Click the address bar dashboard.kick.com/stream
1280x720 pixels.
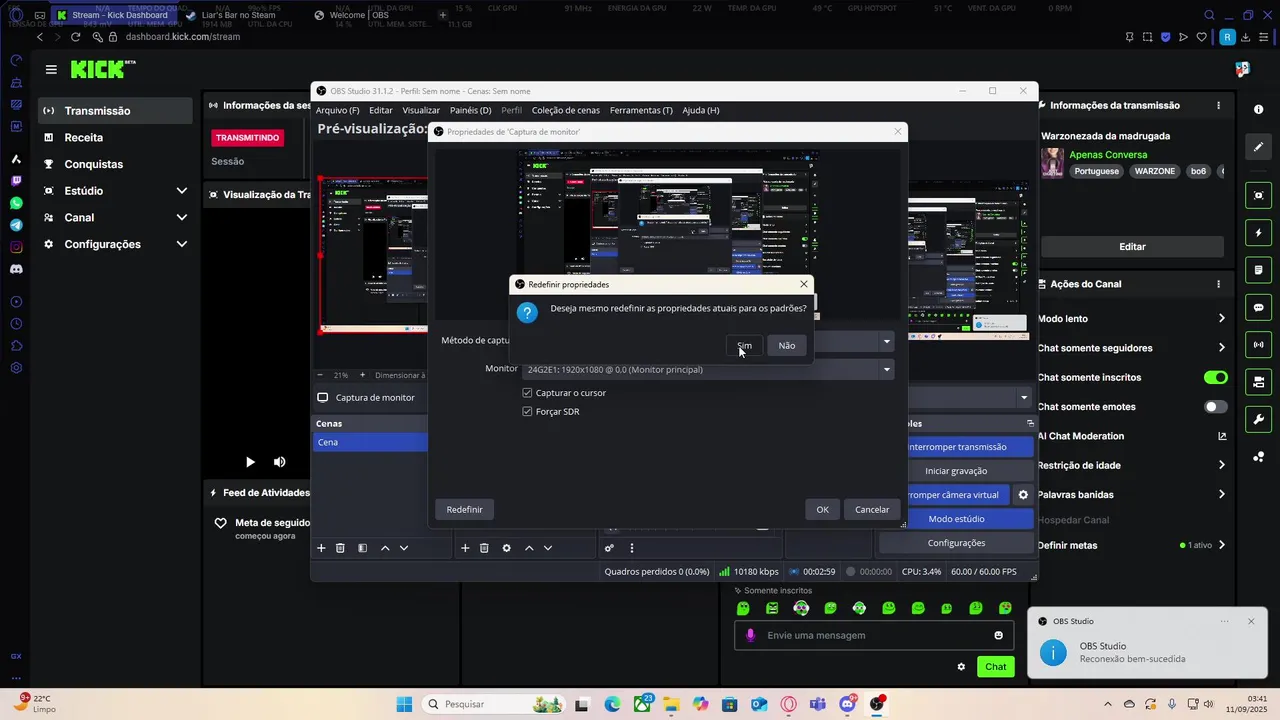[183, 37]
